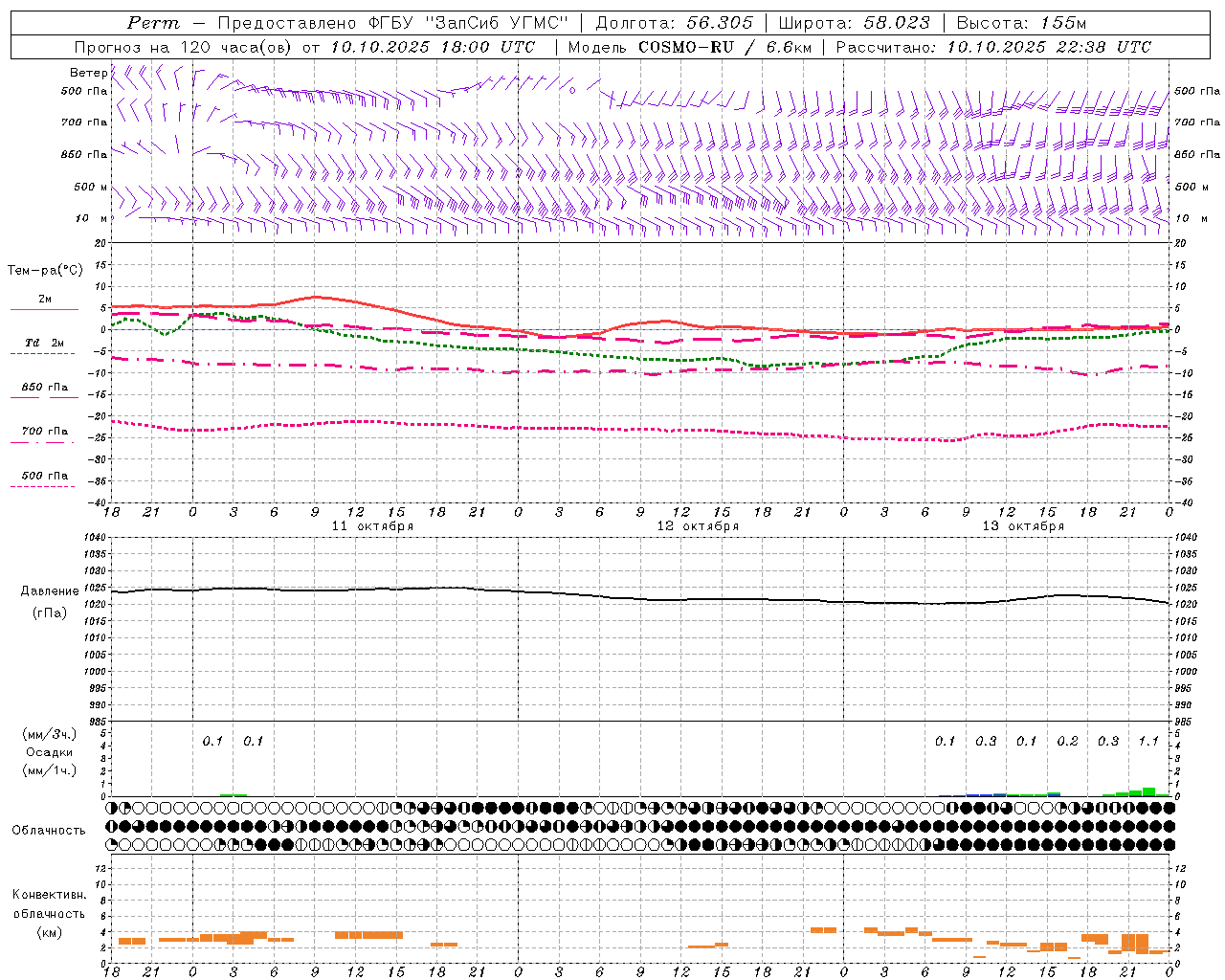Click the "Давление" pressure panel label
This screenshot has width=1225, height=980.
(x=50, y=591)
